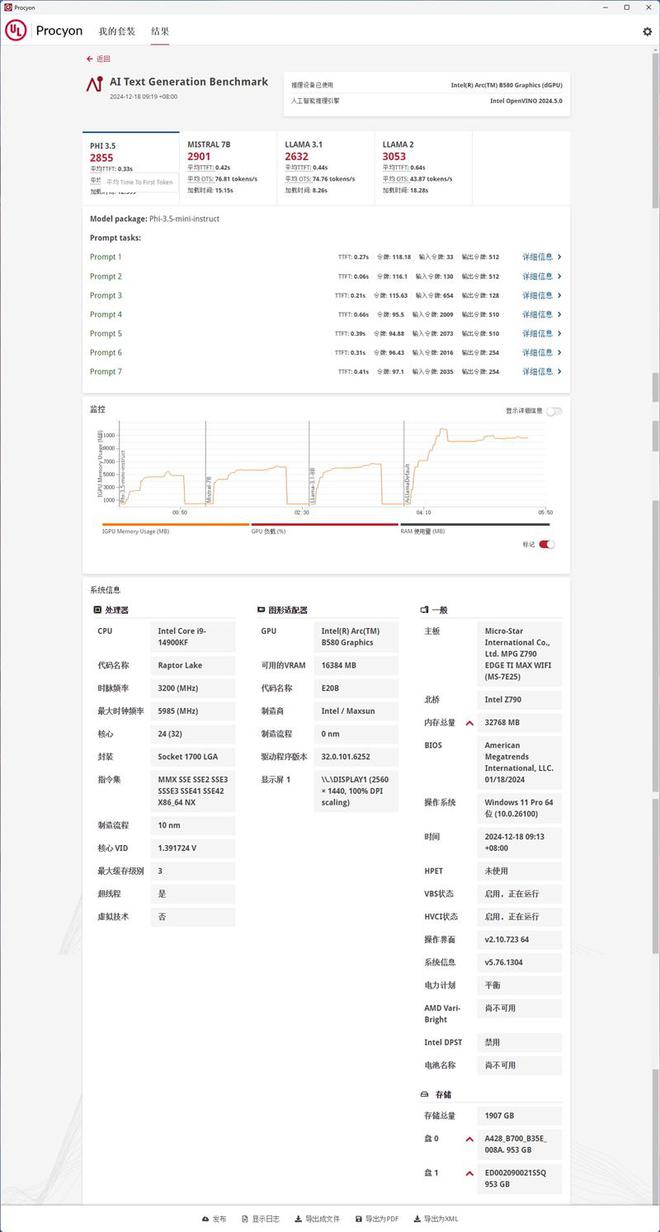Image resolution: width=660 pixels, height=1232 pixels.
Task: Click the 发布 publish button
Action: point(214,1219)
